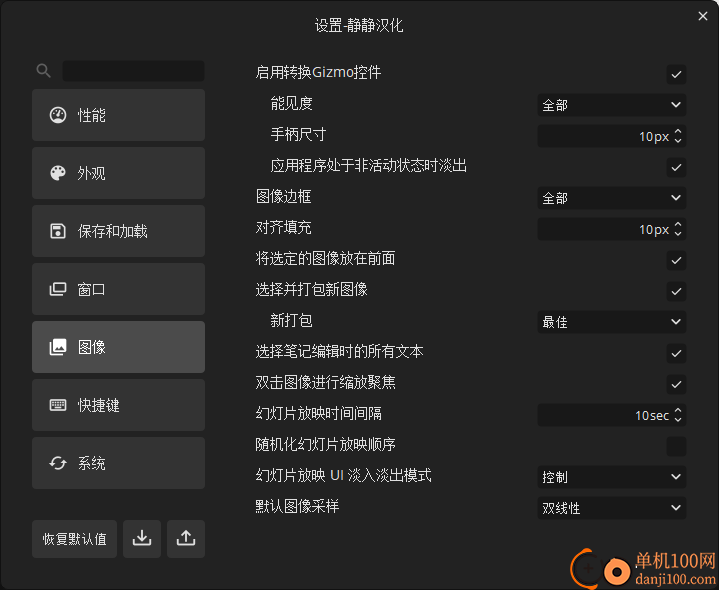
Task: Toggle 选择并打包新图像 checkbox
Action: (676, 291)
